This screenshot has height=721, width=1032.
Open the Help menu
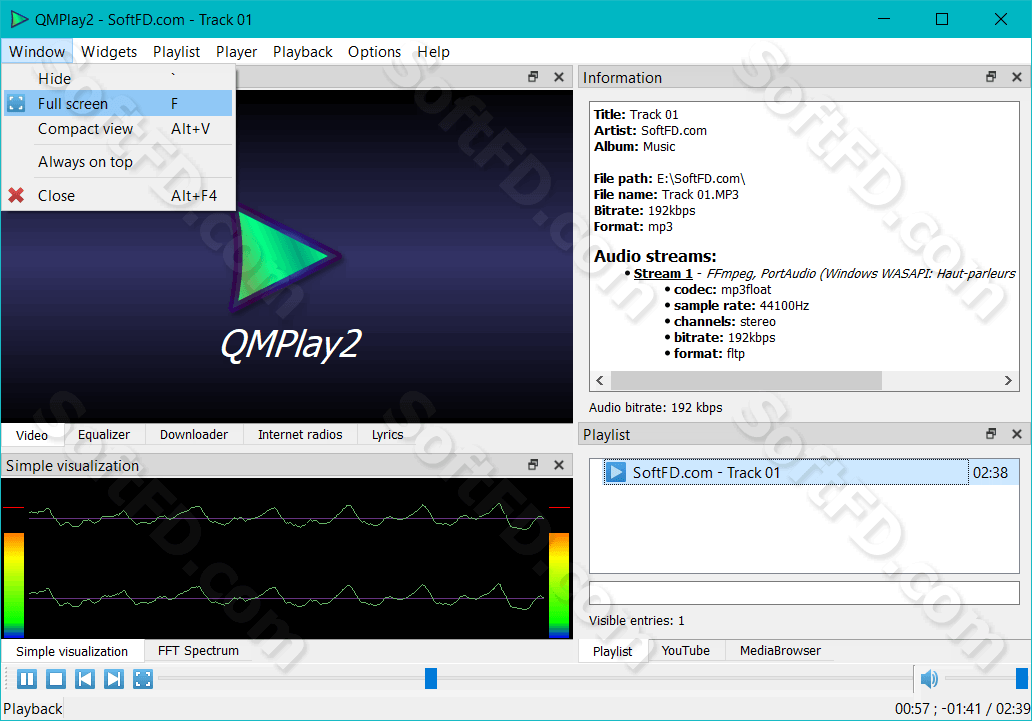[434, 51]
